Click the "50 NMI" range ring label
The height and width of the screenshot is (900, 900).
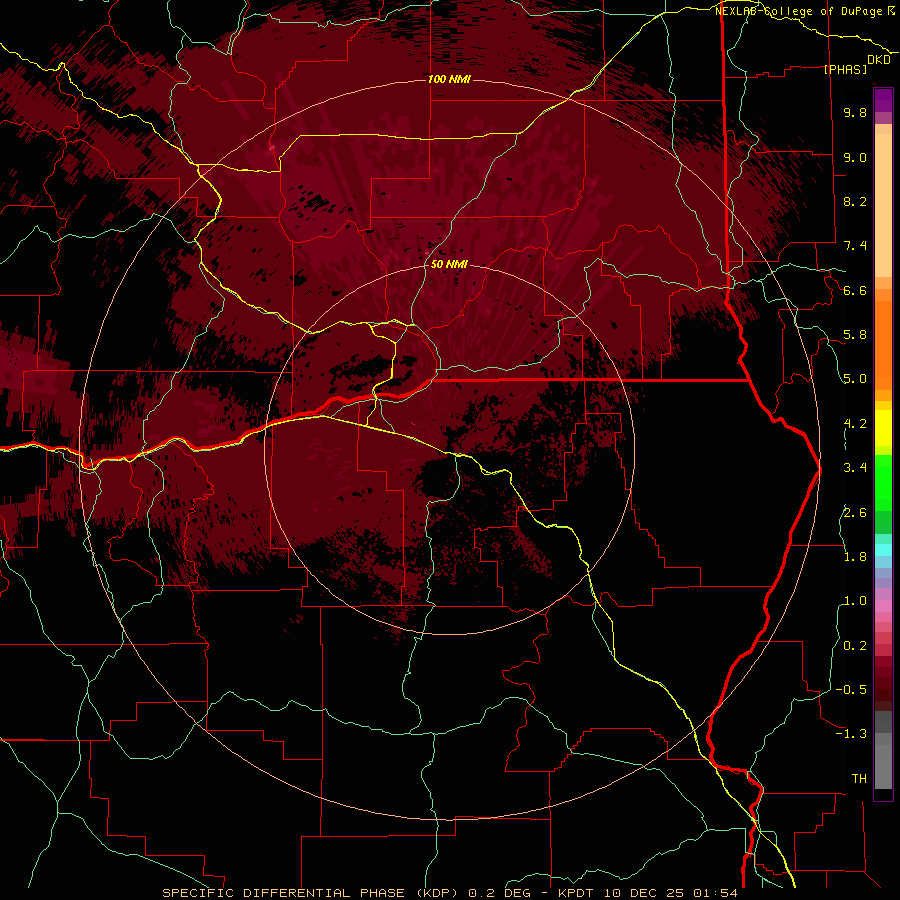(449, 264)
